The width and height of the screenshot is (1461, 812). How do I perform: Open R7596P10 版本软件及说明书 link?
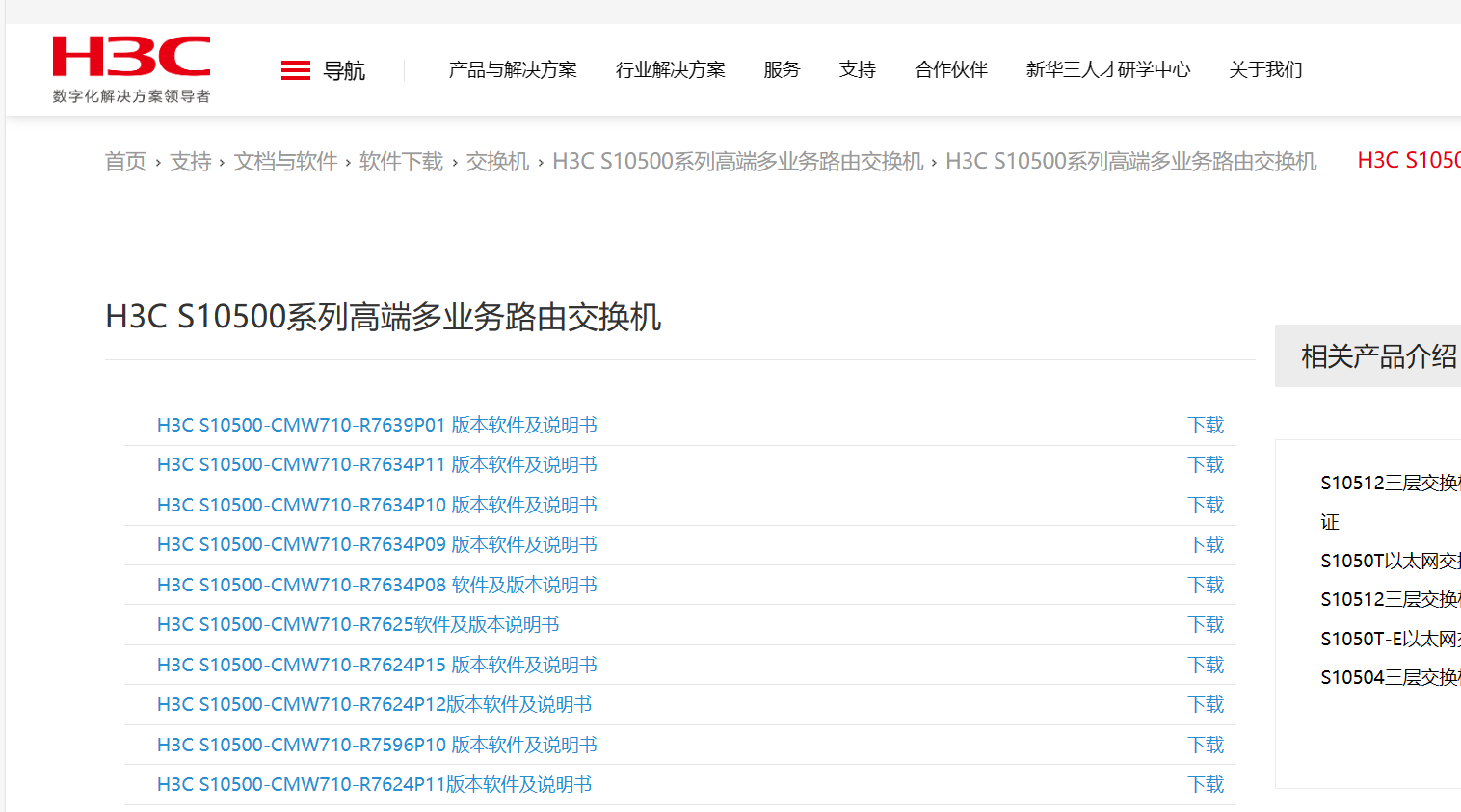pyautogui.click(x=377, y=746)
